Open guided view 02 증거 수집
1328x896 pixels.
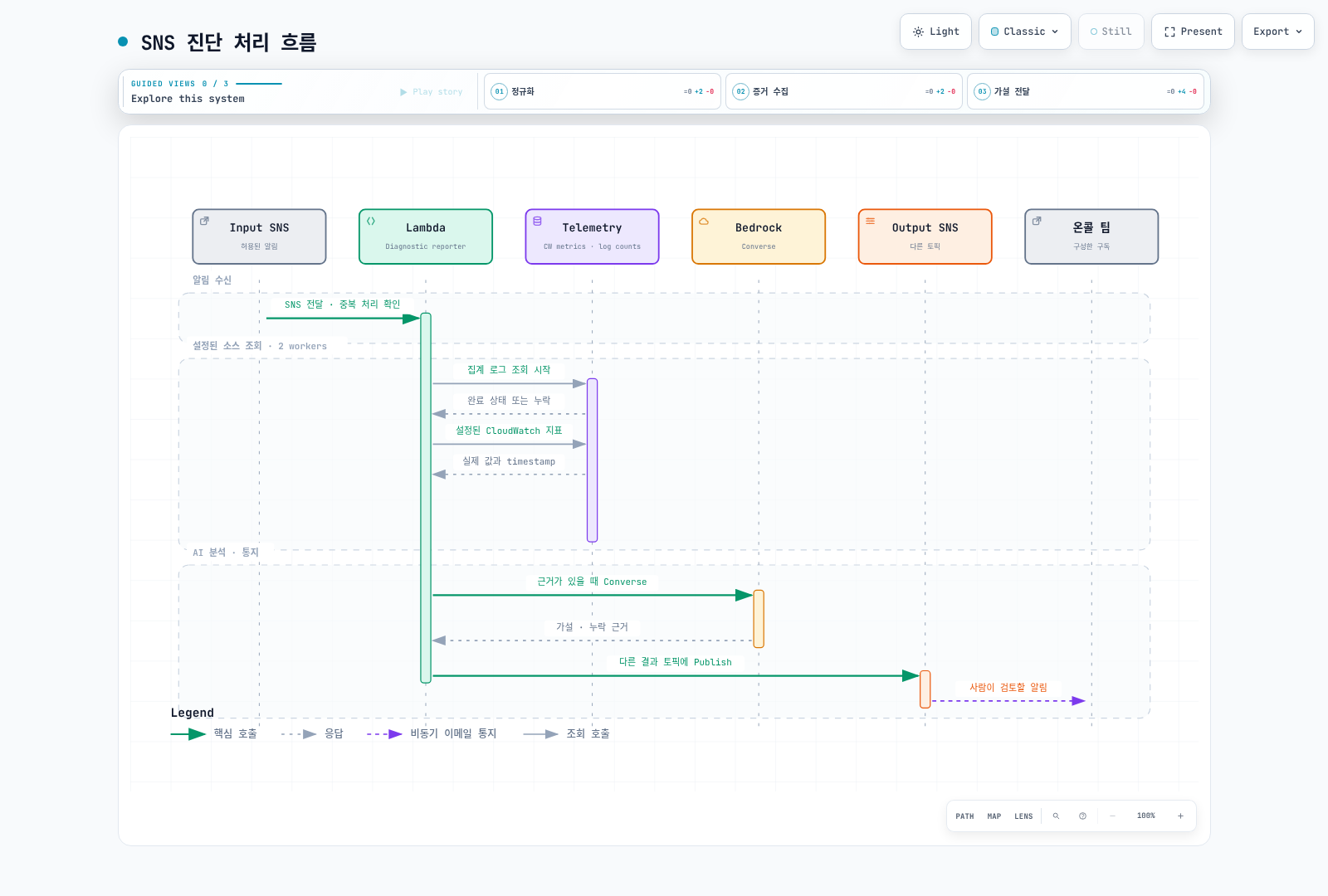pos(843,91)
